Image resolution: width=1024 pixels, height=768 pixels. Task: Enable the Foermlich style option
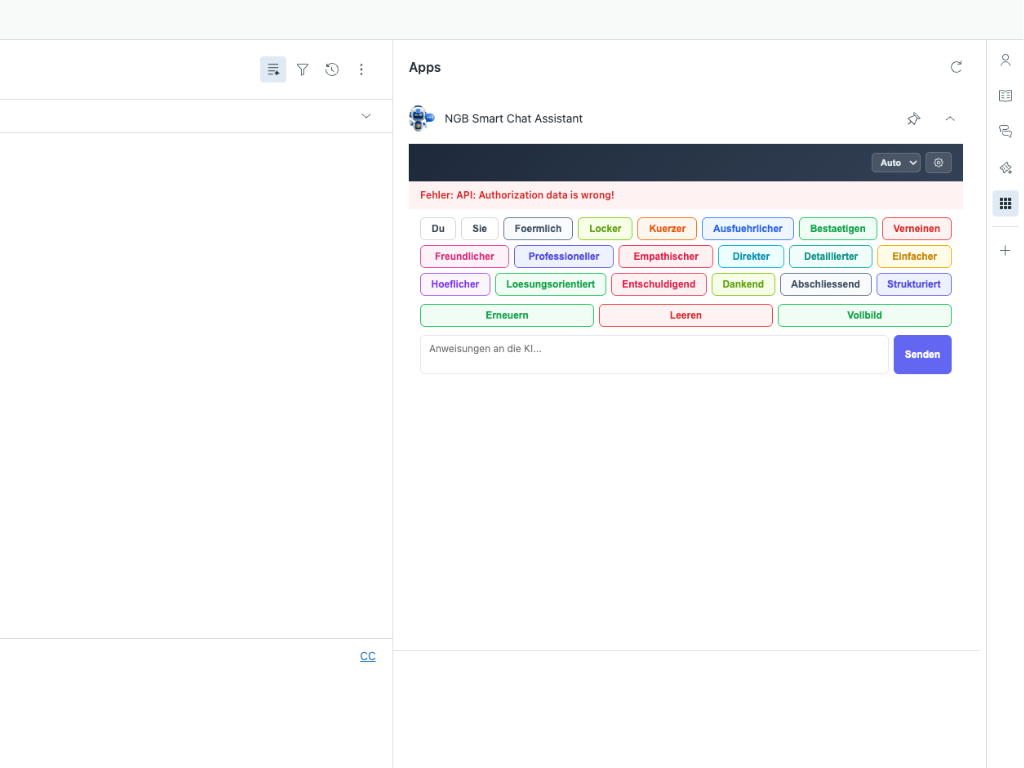point(537,228)
